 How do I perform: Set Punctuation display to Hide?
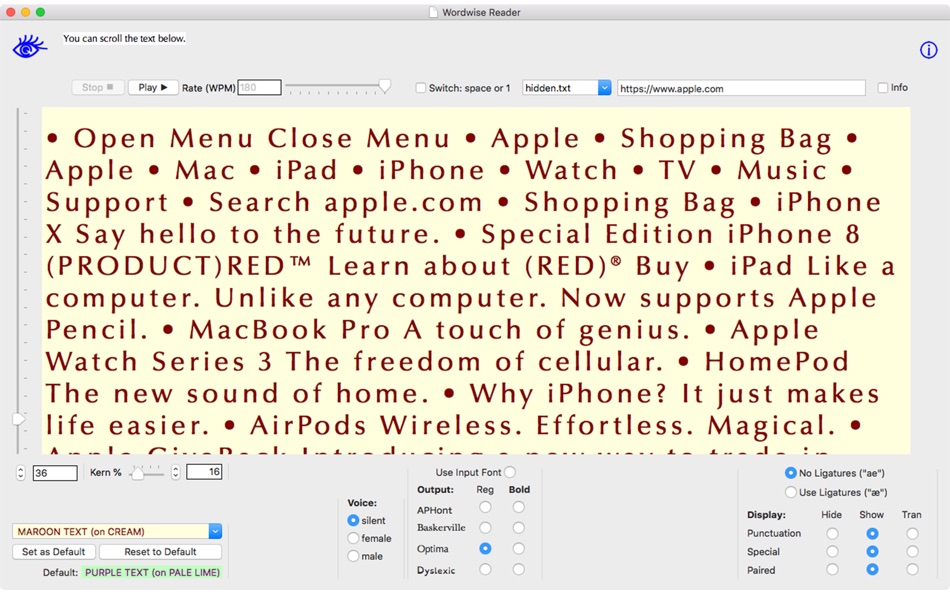point(832,534)
